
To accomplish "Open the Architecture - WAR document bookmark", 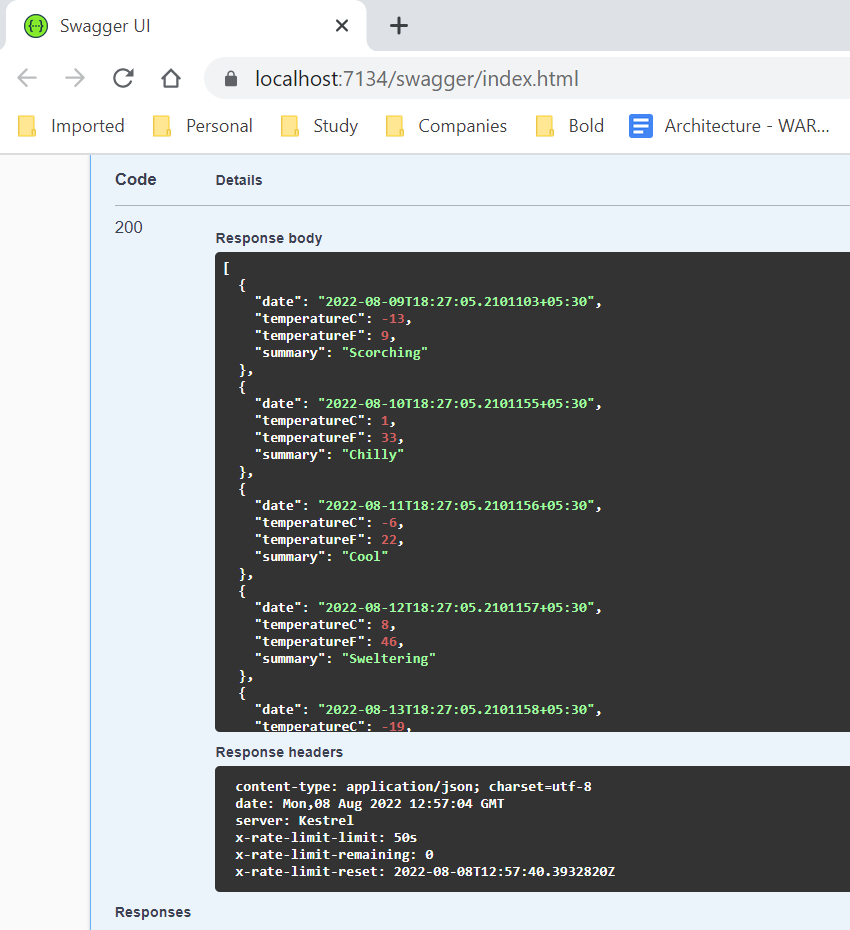I will tap(730, 126).
